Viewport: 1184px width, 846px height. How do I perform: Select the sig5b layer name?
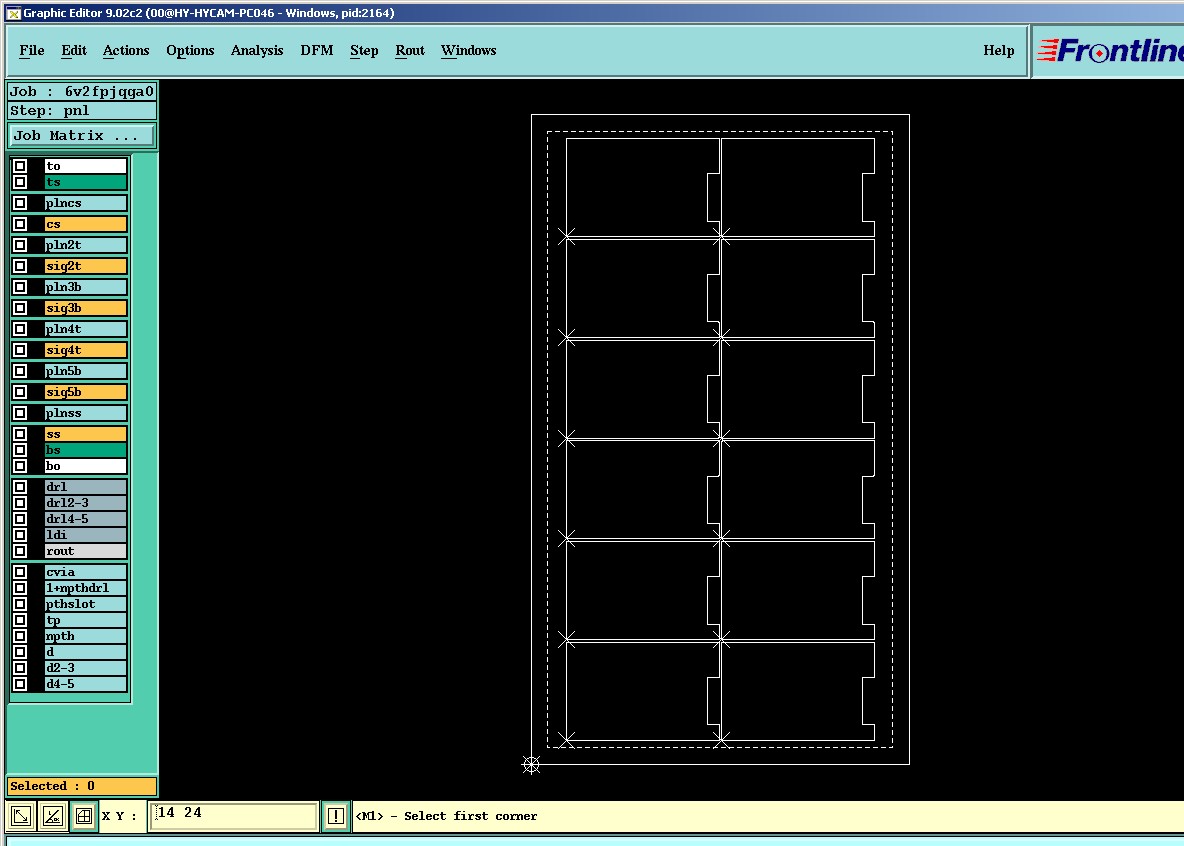pos(85,392)
